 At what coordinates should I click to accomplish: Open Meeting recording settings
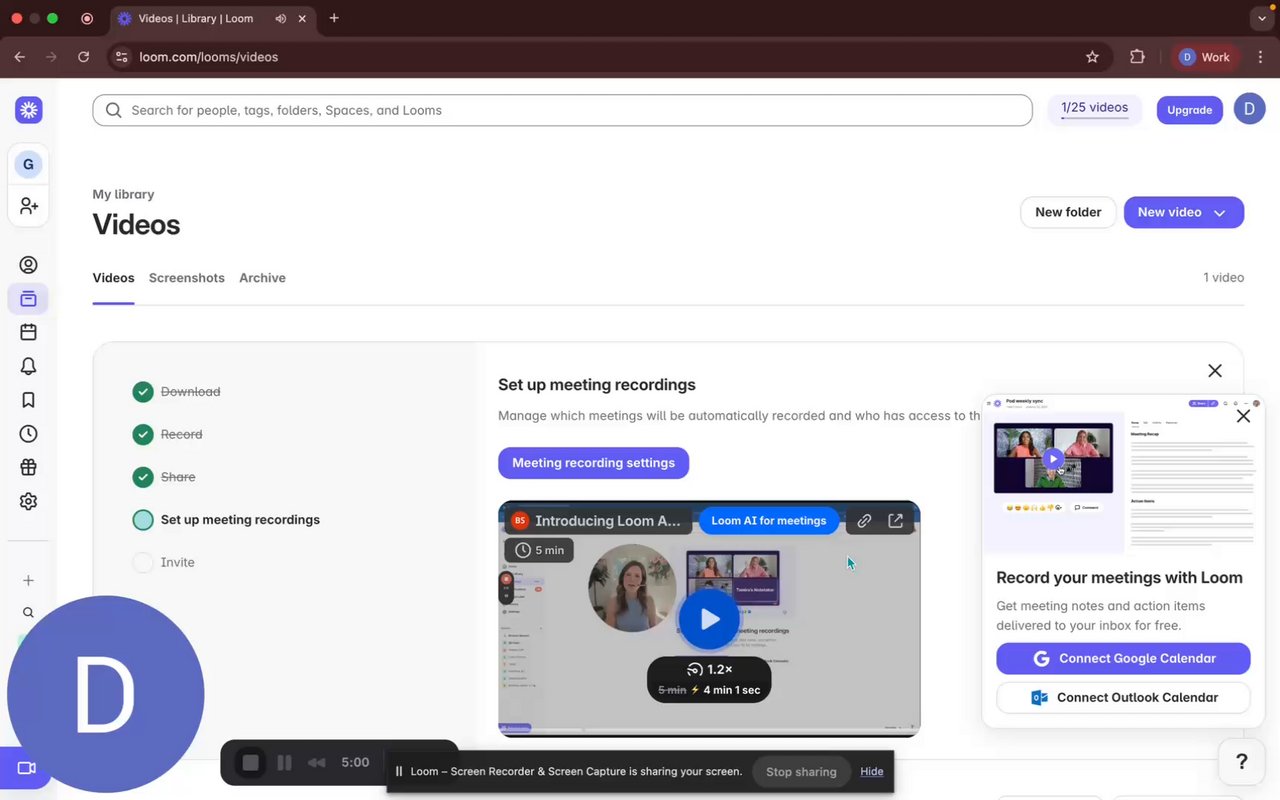pyautogui.click(x=593, y=463)
